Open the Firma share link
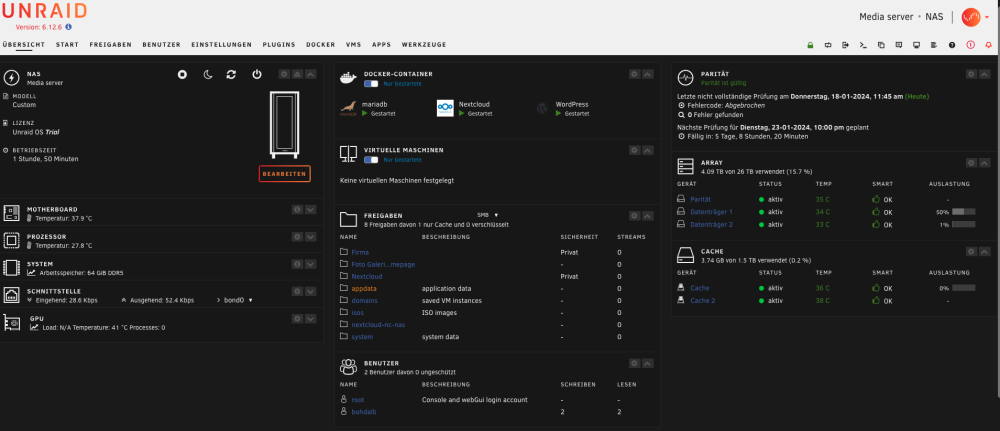Screen dimensions: 1000x431 [x=360, y=252]
